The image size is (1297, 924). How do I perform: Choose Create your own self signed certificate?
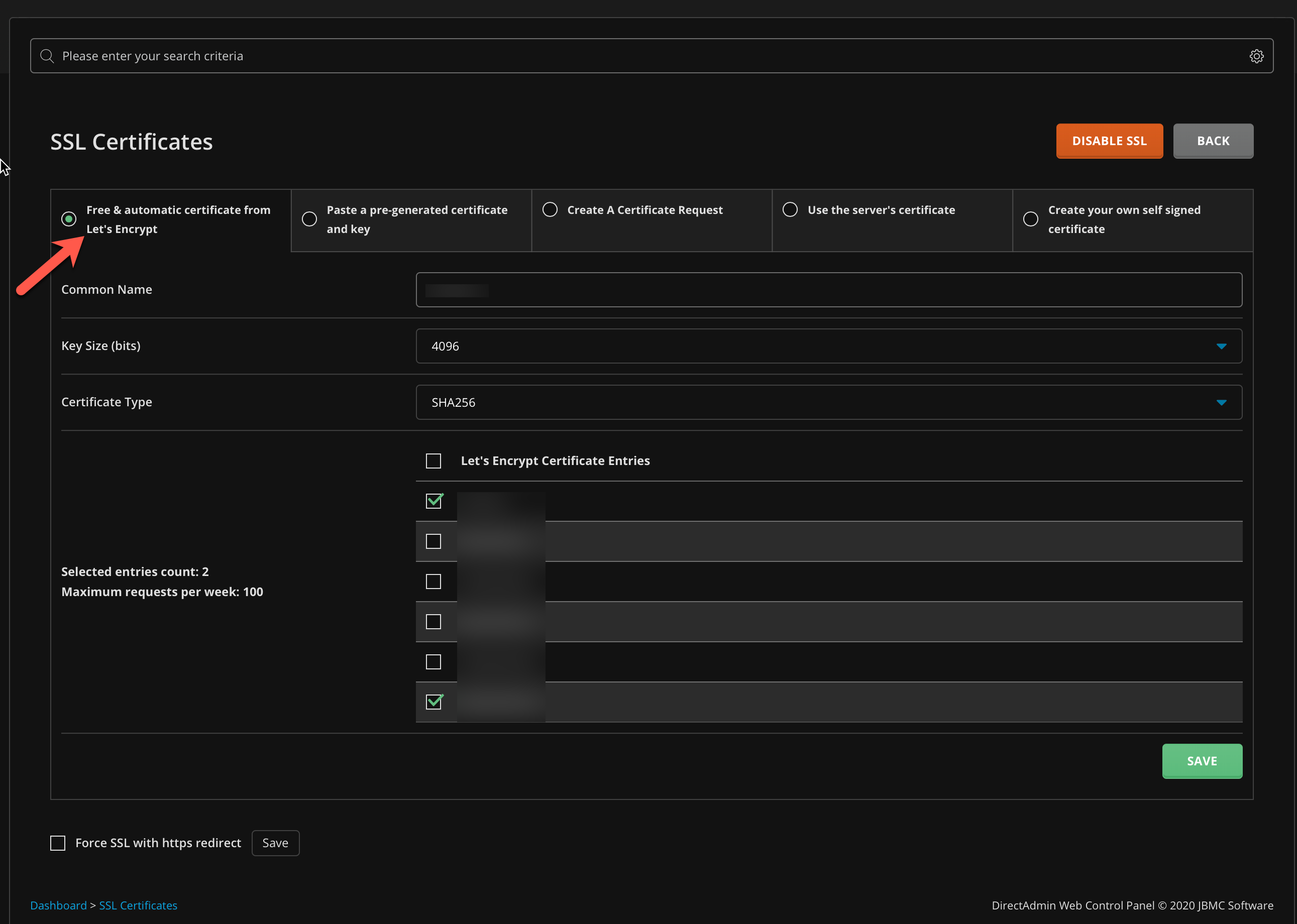pyautogui.click(x=1031, y=219)
